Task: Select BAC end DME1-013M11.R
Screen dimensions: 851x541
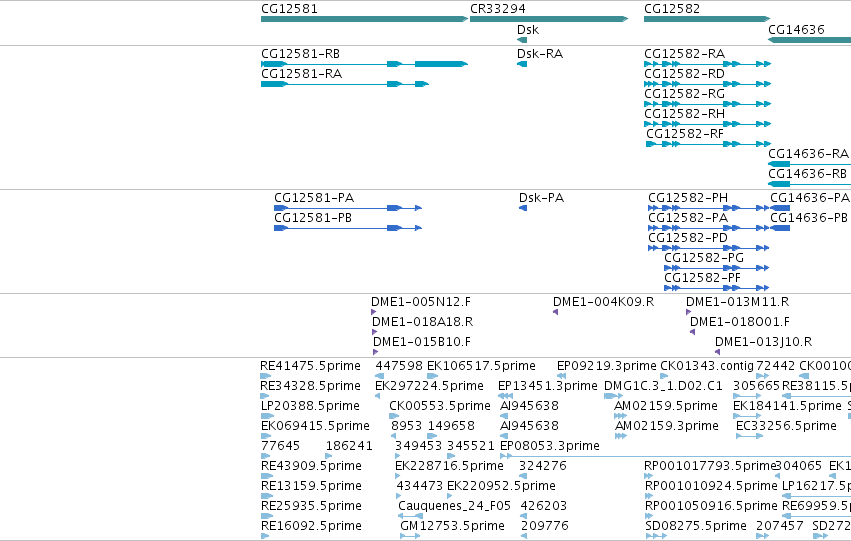Action: coord(688,312)
